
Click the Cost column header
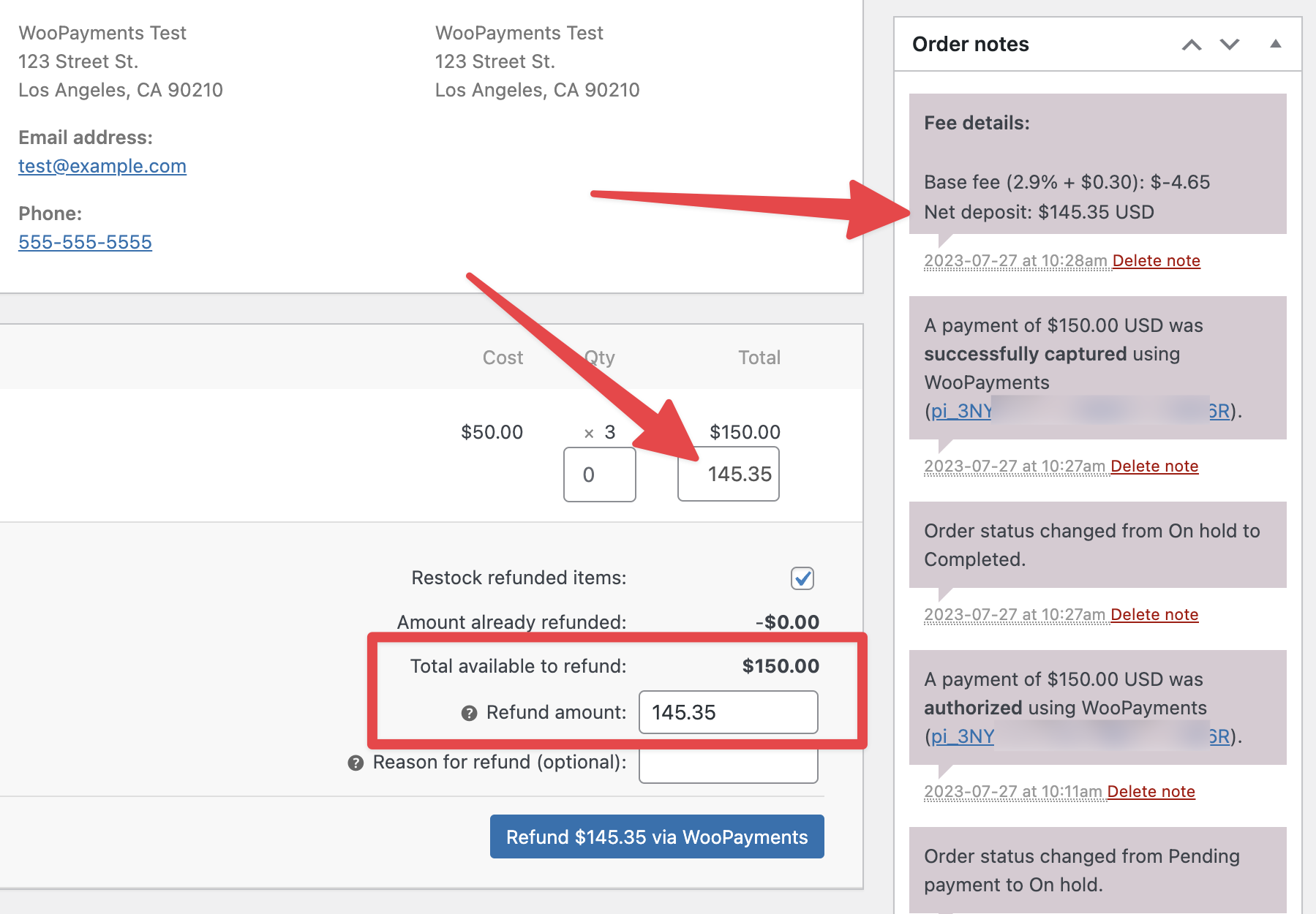point(503,358)
